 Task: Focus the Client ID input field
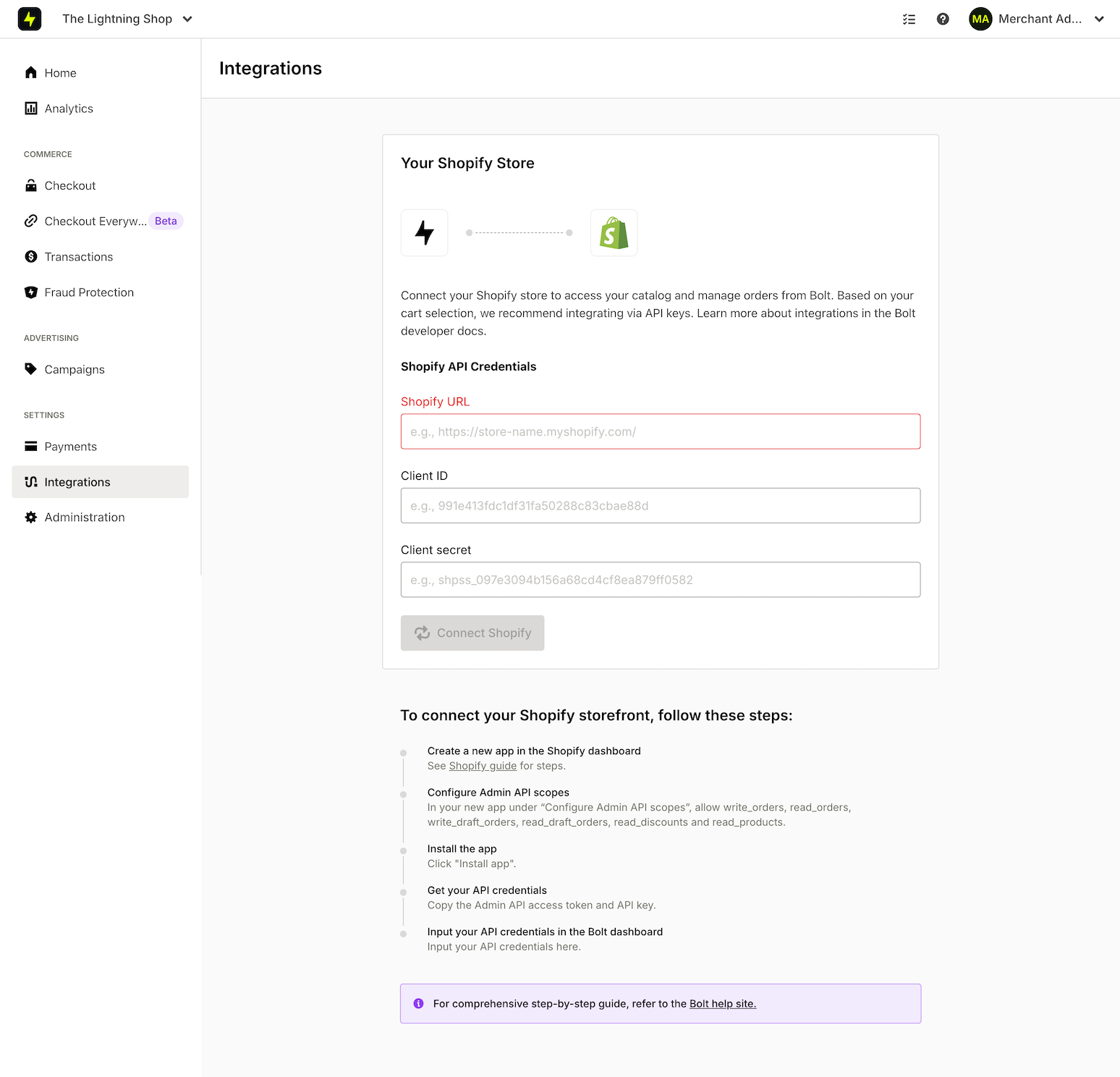661,505
